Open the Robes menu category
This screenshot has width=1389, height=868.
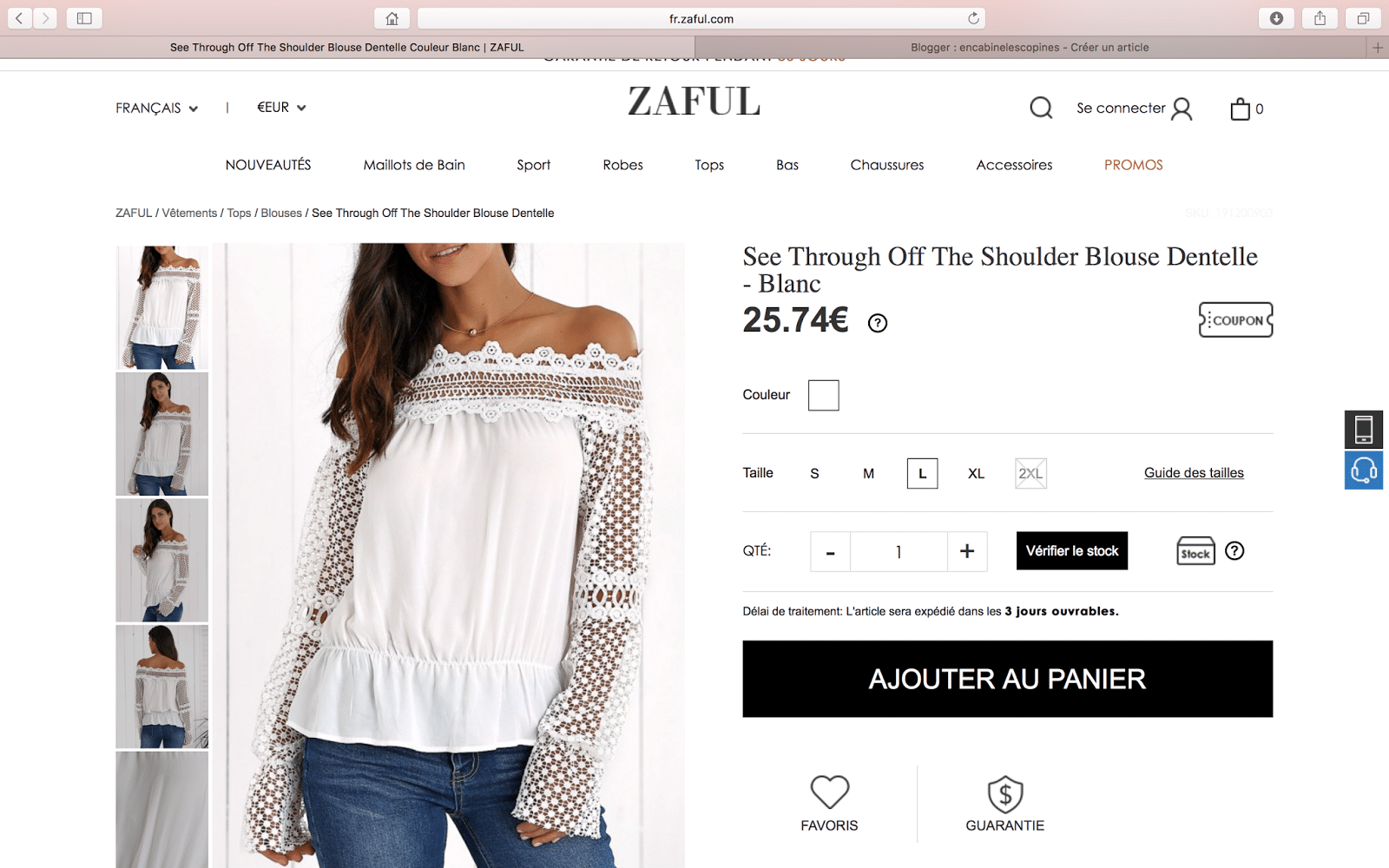(622, 165)
